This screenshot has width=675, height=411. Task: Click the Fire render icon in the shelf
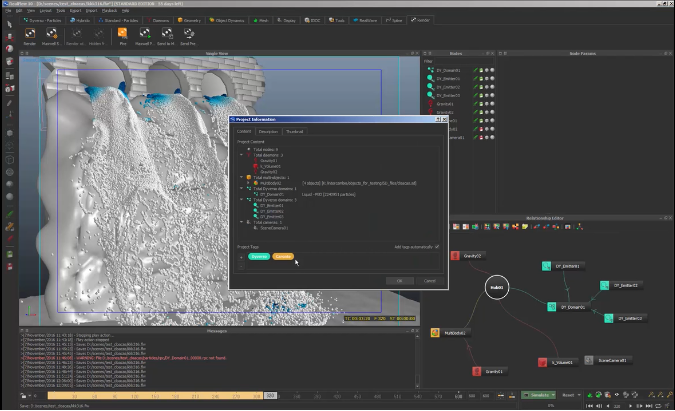[123, 34]
